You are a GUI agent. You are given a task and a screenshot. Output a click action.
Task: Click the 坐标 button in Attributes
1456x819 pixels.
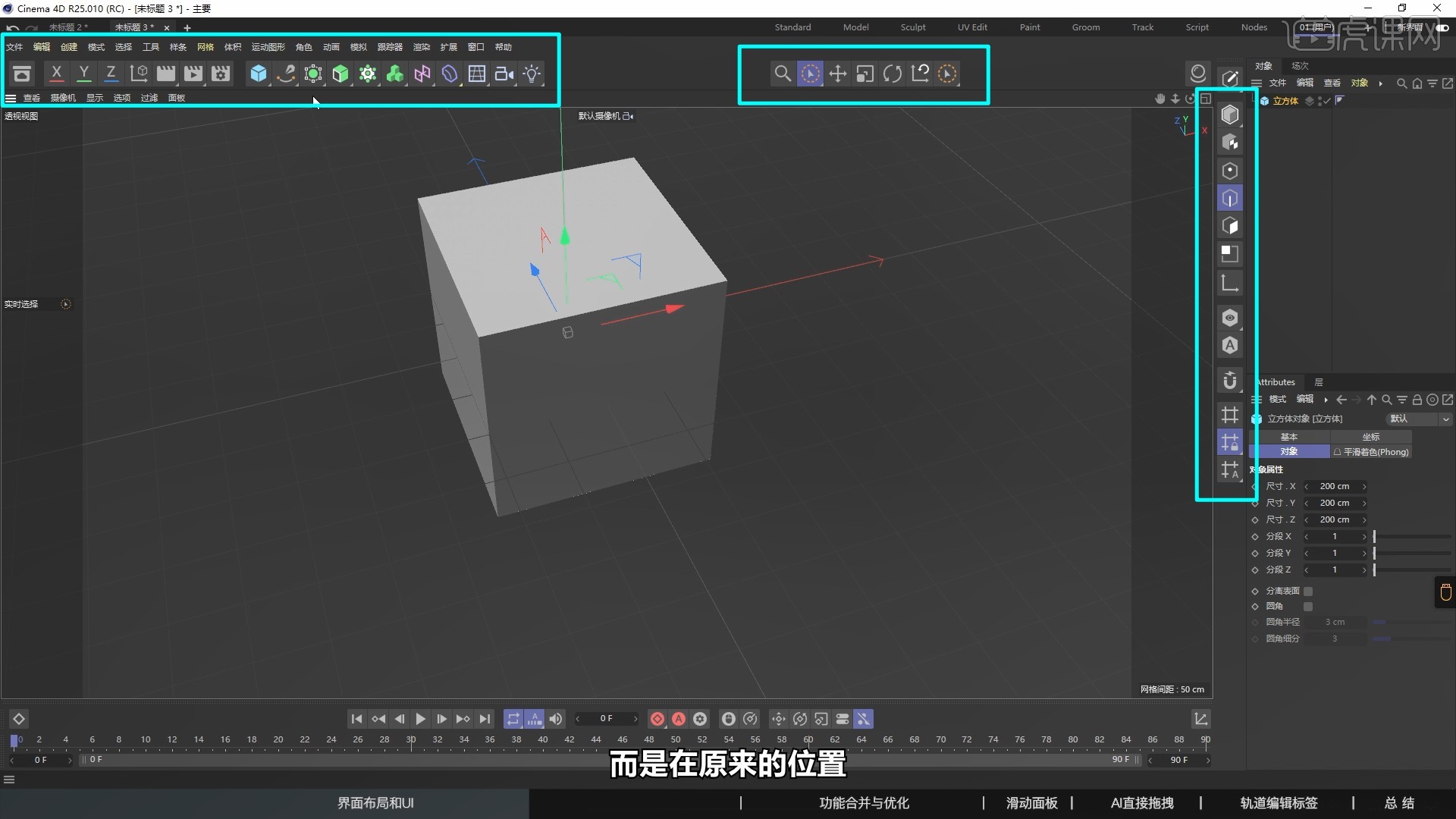coord(1370,437)
